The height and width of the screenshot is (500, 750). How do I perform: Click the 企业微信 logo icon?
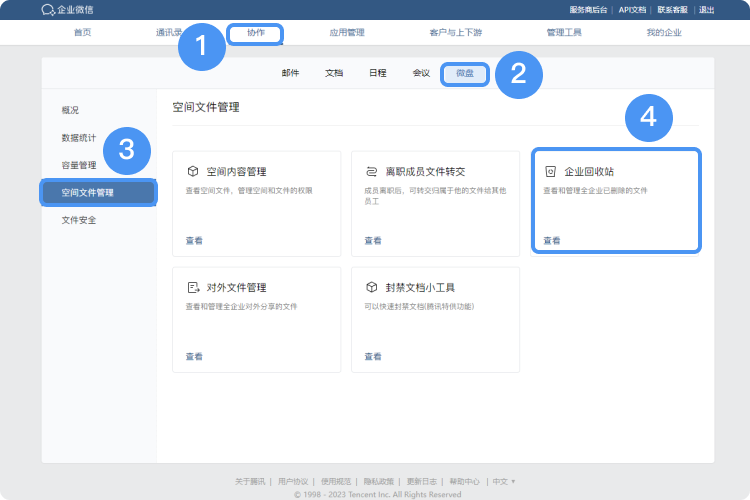(48, 9)
